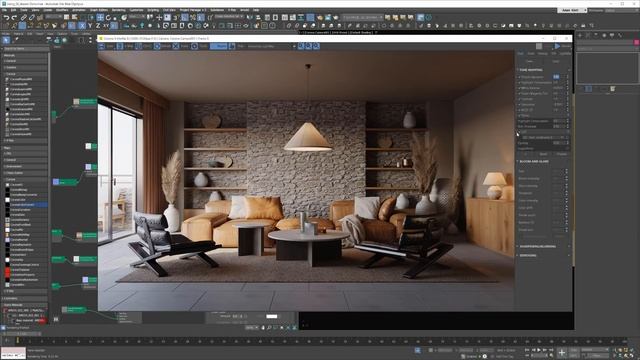Image resolution: width=640 pixels, height=360 pixels.
Task: Click the Redo arrow icon
Action: (14, 18)
